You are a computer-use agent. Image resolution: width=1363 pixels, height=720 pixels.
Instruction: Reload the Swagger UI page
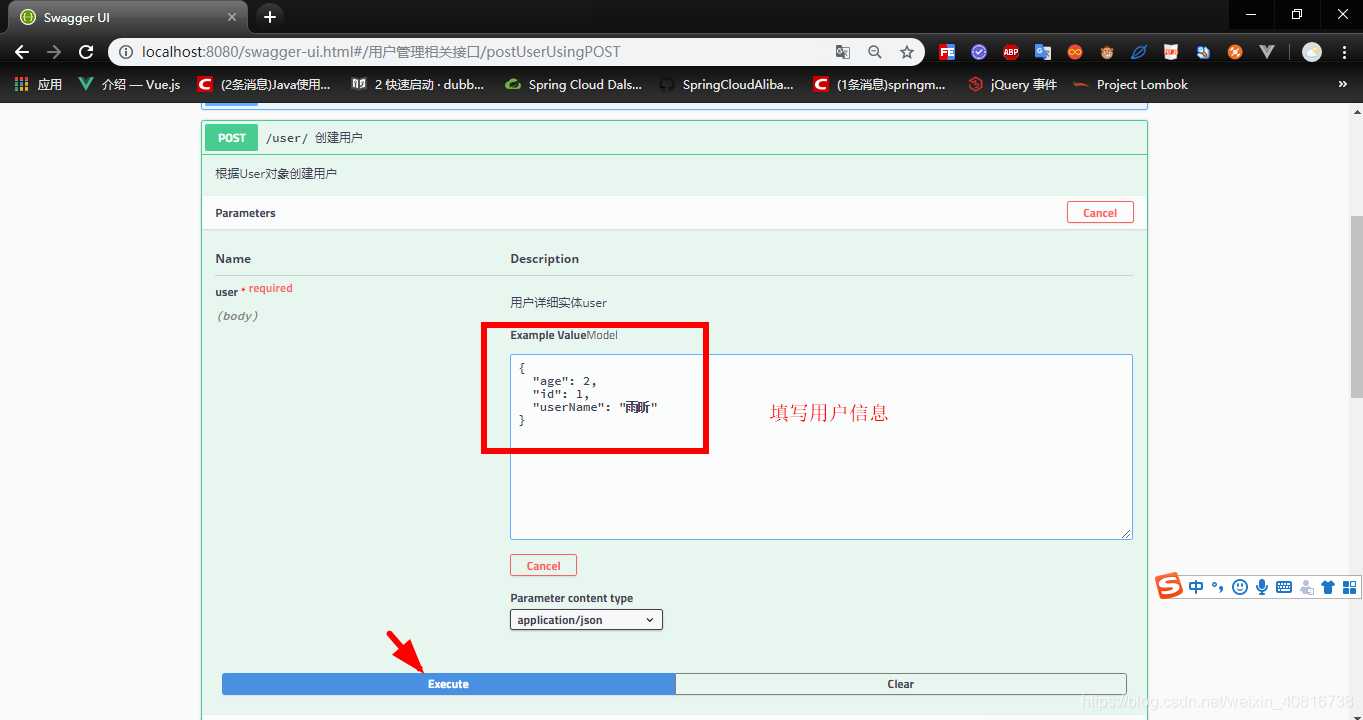(86, 52)
